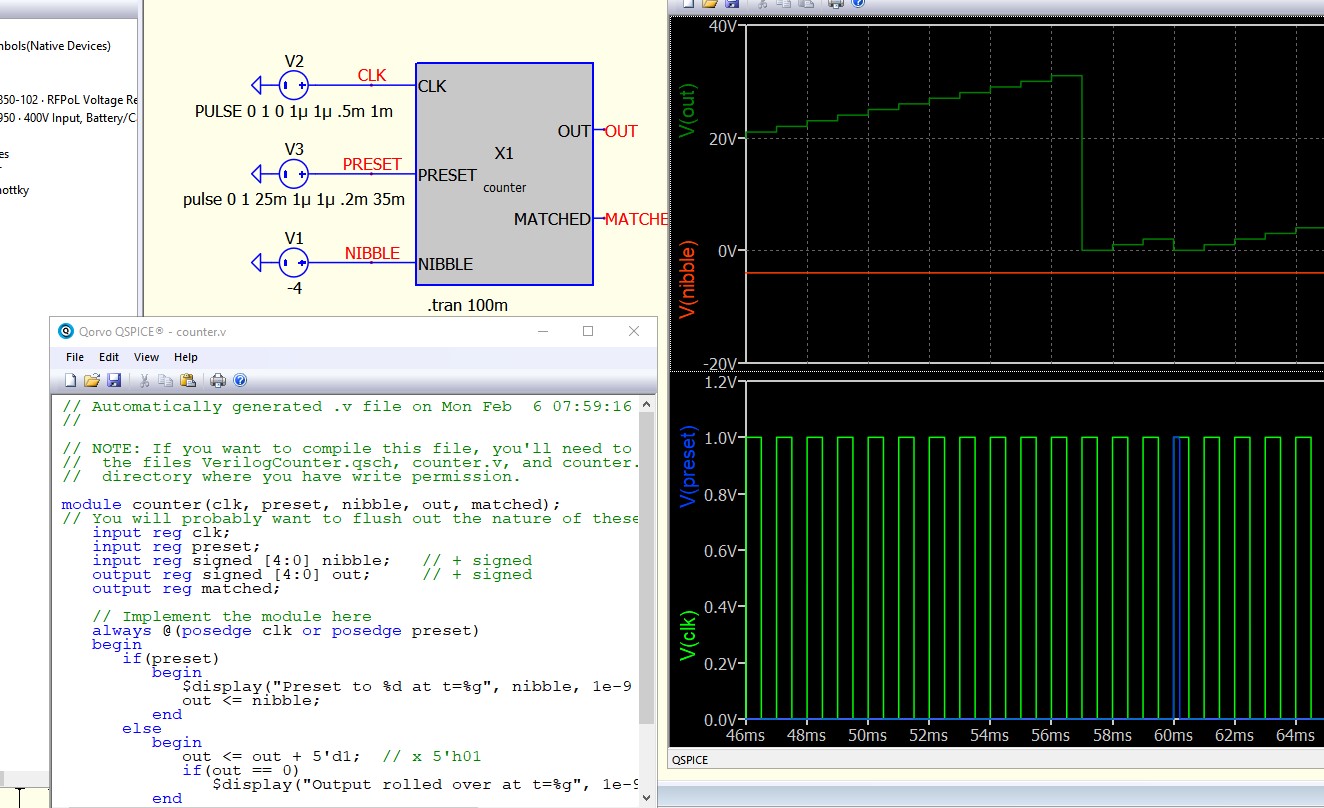Screen dimensions: 1324x808
Task: Print counter.v with the printer icon
Action: (x=218, y=380)
